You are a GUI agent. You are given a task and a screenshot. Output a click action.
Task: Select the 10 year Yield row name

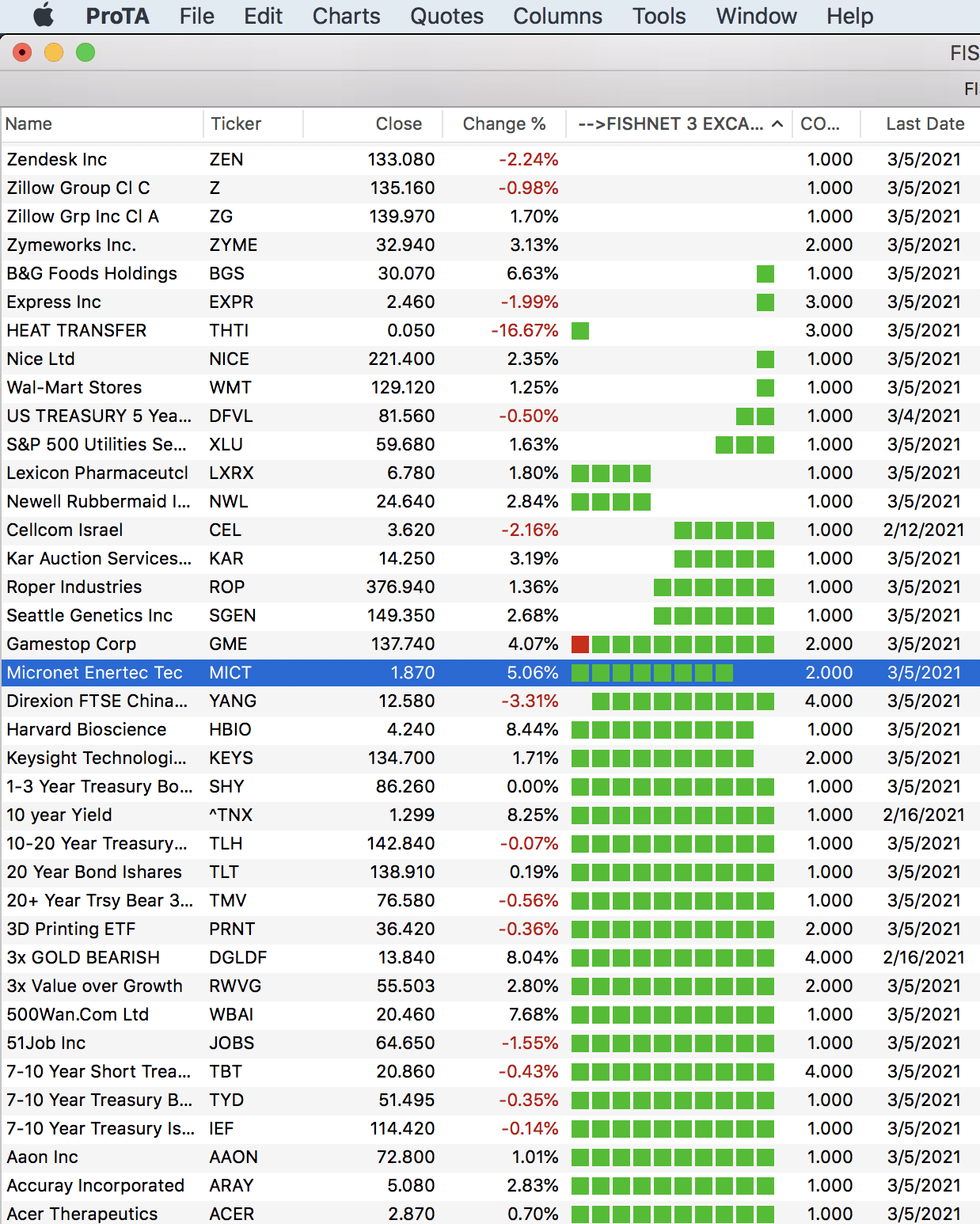click(59, 815)
